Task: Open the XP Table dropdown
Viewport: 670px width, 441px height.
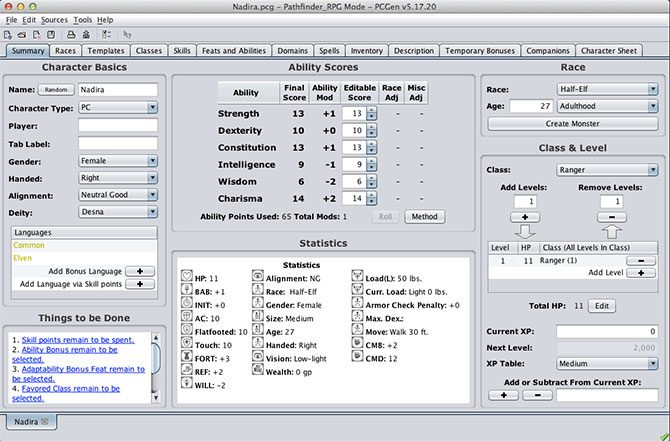Action: pyautogui.click(x=607, y=364)
